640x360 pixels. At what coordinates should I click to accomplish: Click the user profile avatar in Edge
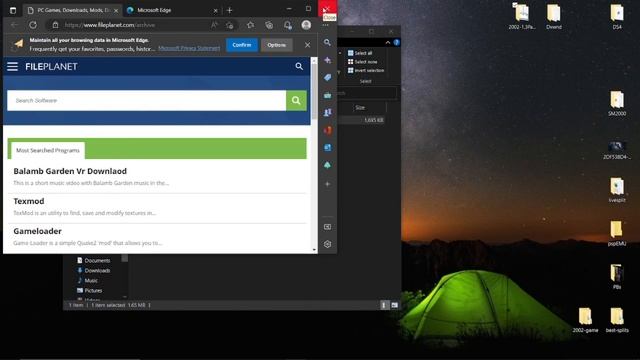click(306, 25)
